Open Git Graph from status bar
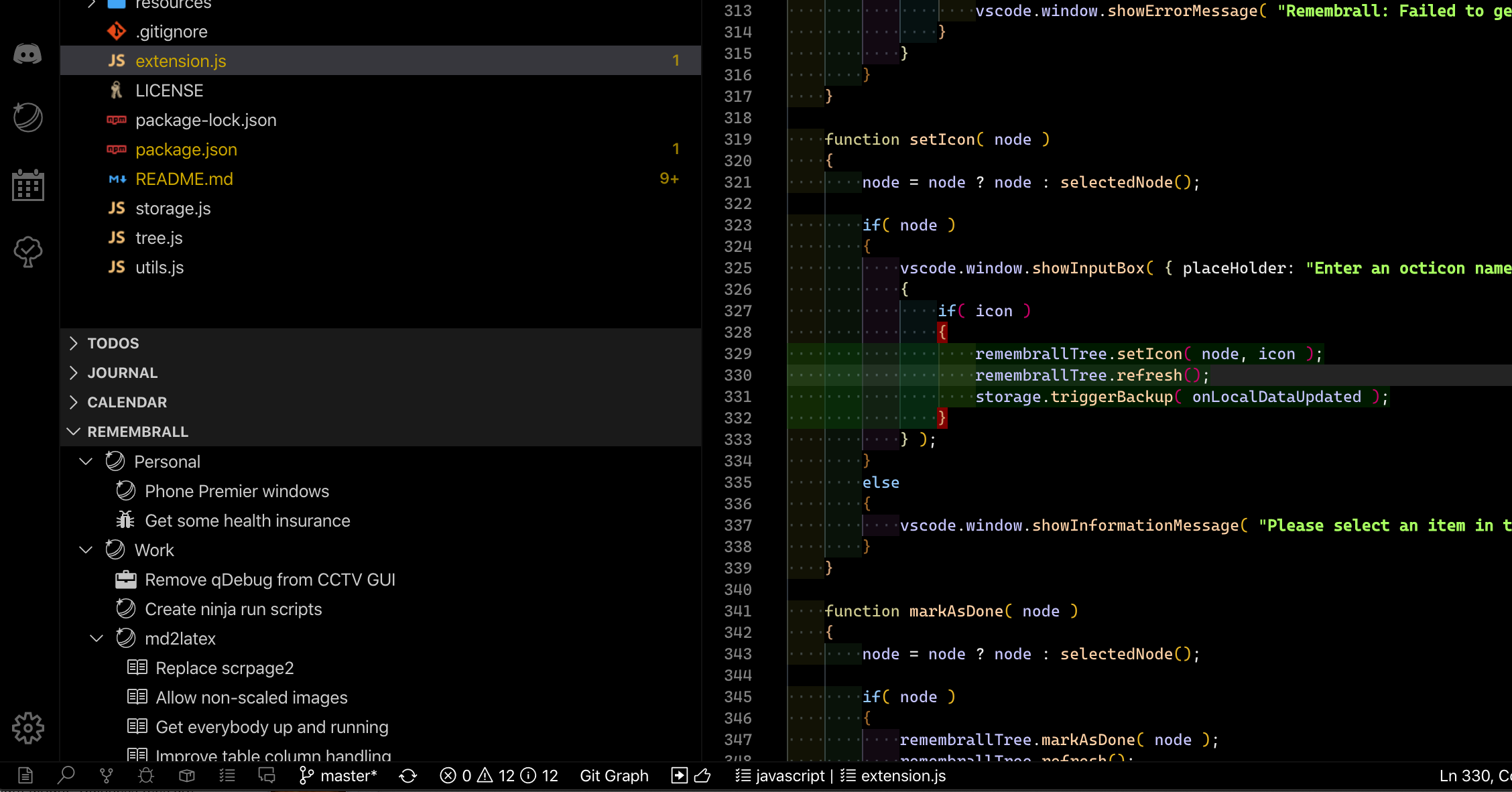Viewport: 1512px width, 792px height. [614, 776]
